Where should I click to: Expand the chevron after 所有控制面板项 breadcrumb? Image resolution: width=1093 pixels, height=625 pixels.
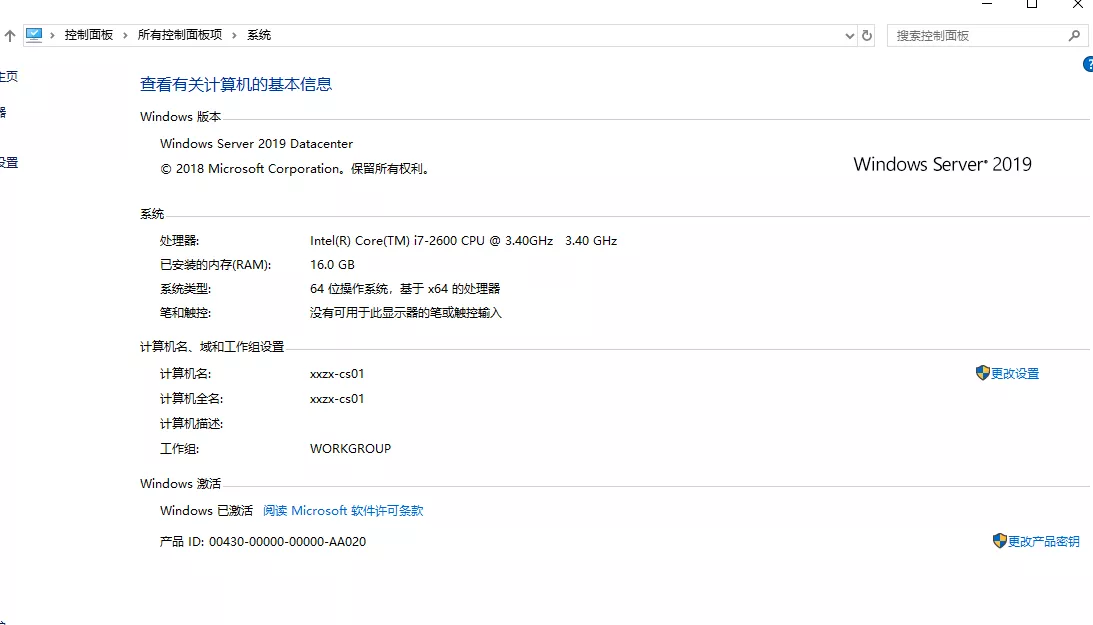pos(235,35)
